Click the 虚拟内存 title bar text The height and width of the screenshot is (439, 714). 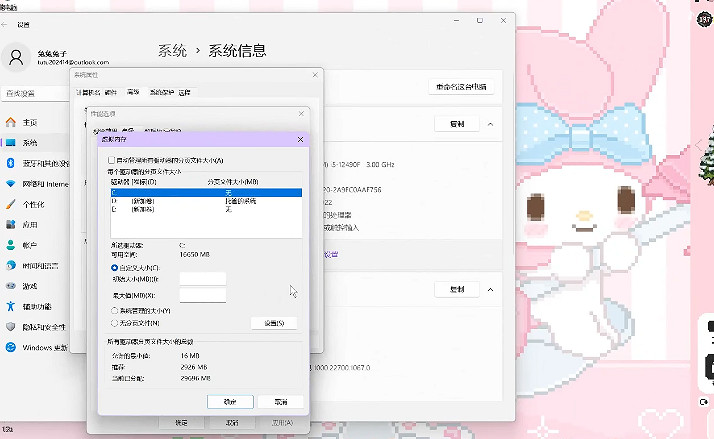(114, 139)
